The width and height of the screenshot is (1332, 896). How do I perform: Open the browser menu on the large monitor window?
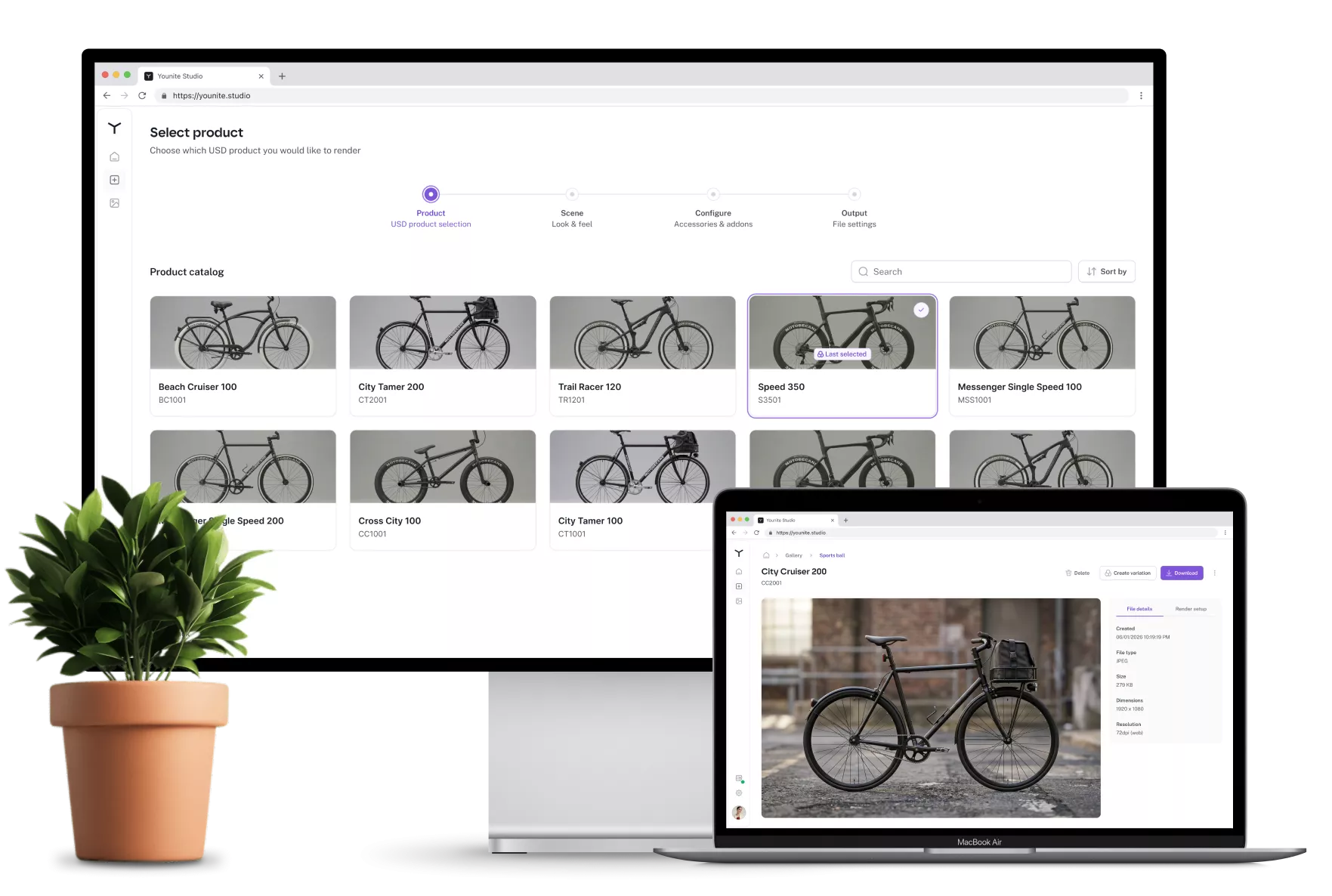click(1141, 96)
